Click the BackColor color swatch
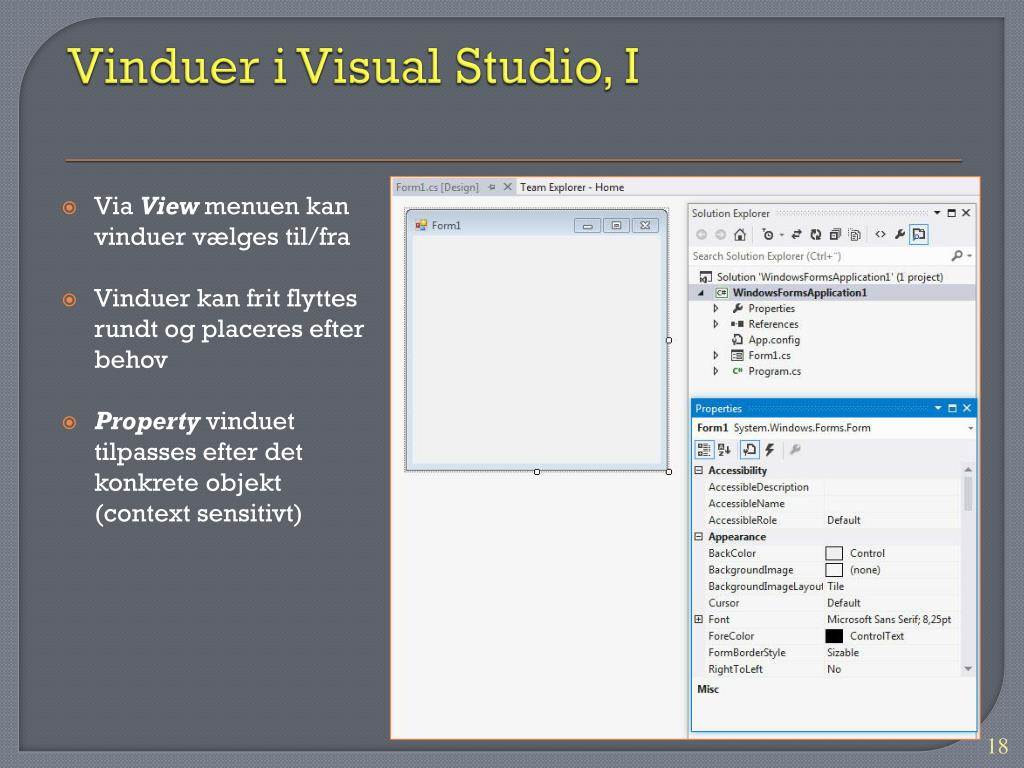The height and width of the screenshot is (768, 1024). tap(834, 553)
